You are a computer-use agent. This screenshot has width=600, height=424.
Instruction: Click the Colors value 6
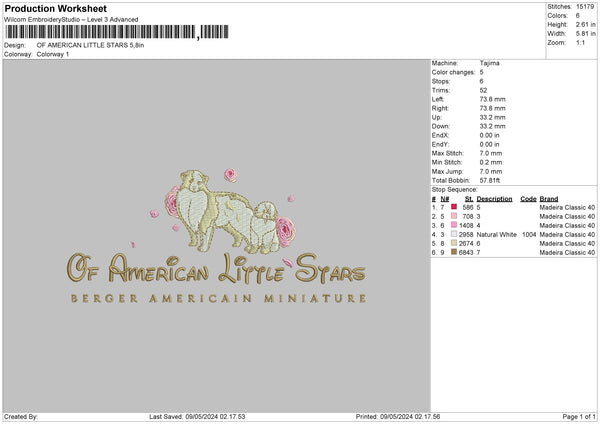(578, 16)
